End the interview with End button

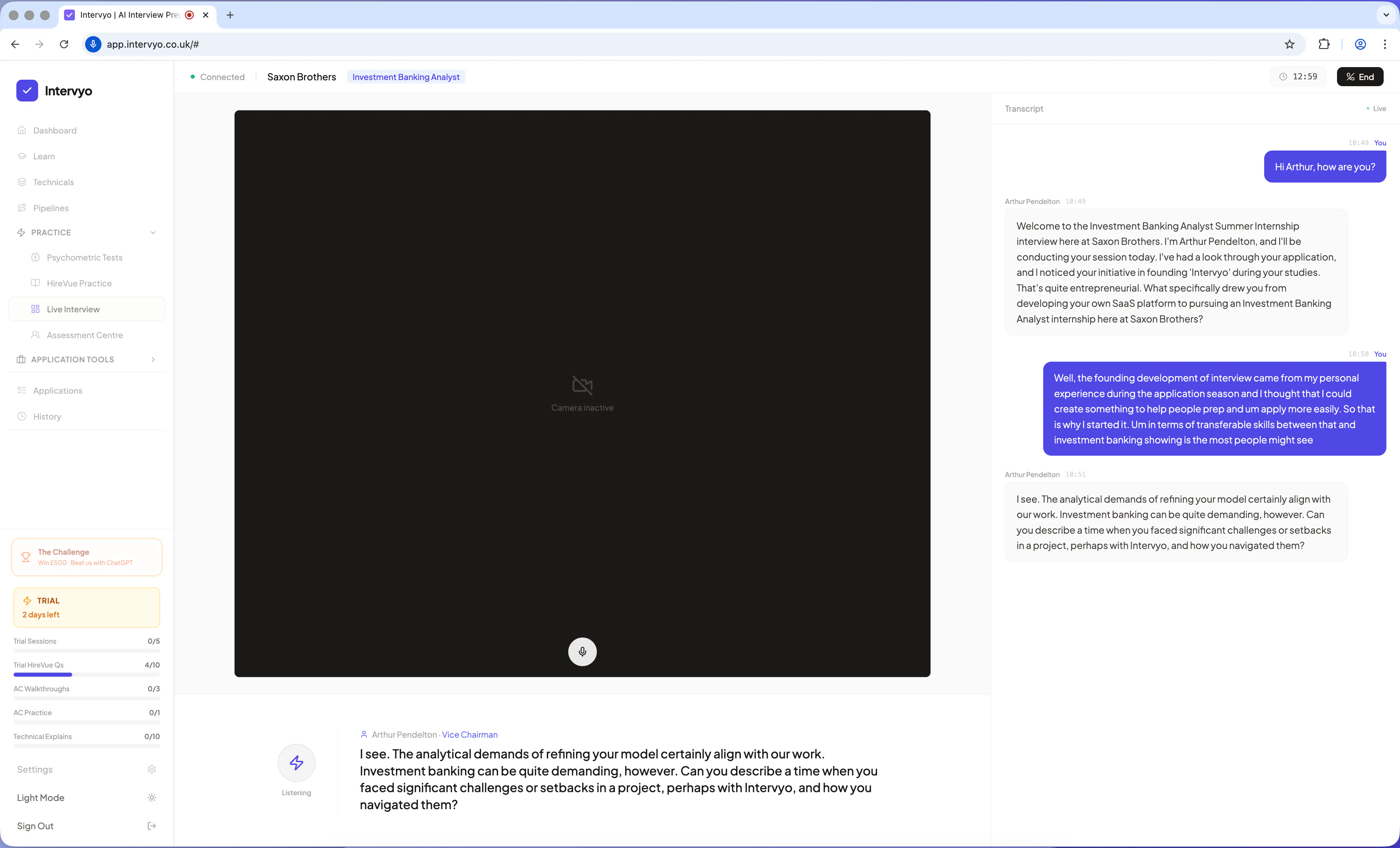1360,77
